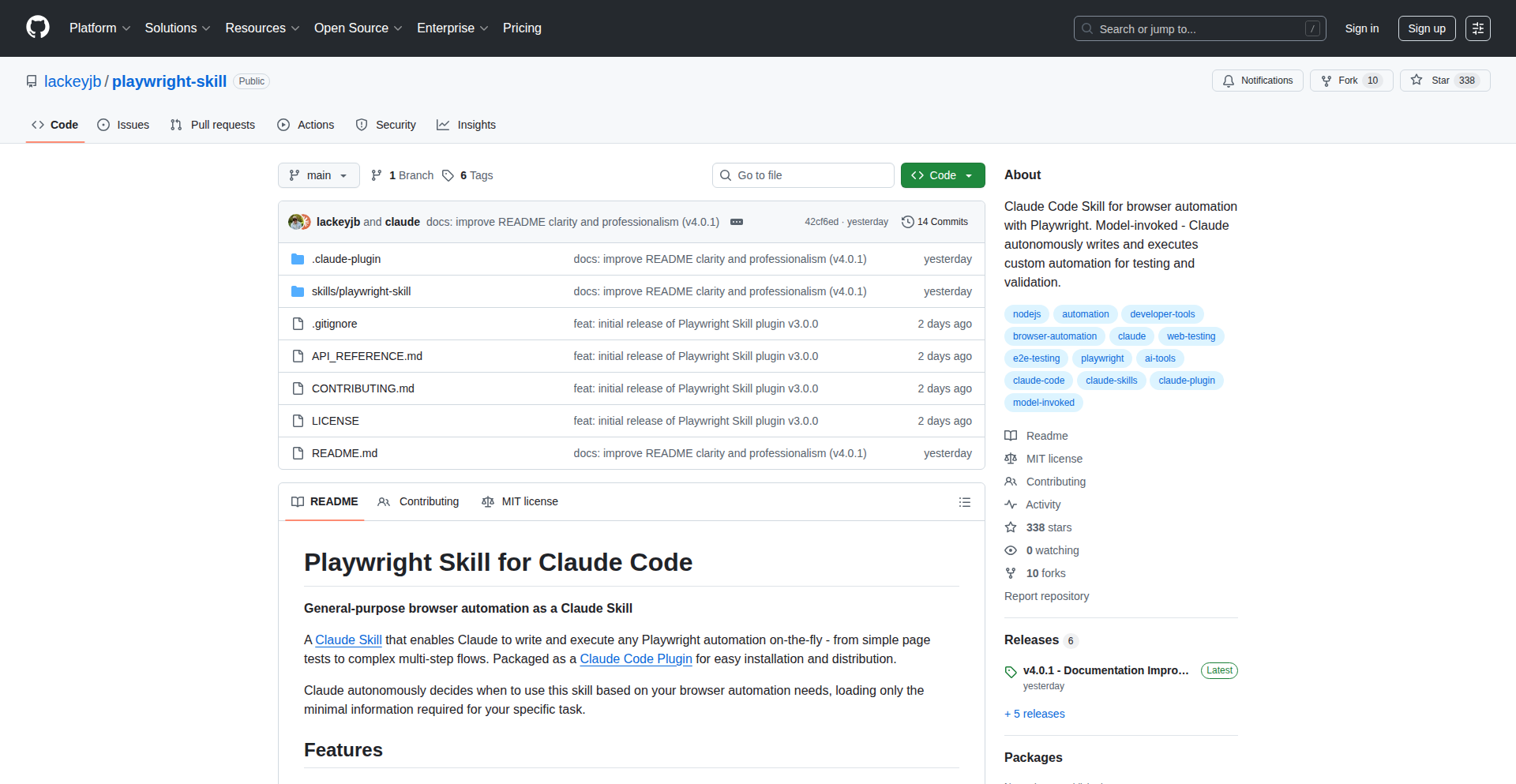Click the Go to file field

pyautogui.click(x=803, y=175)
